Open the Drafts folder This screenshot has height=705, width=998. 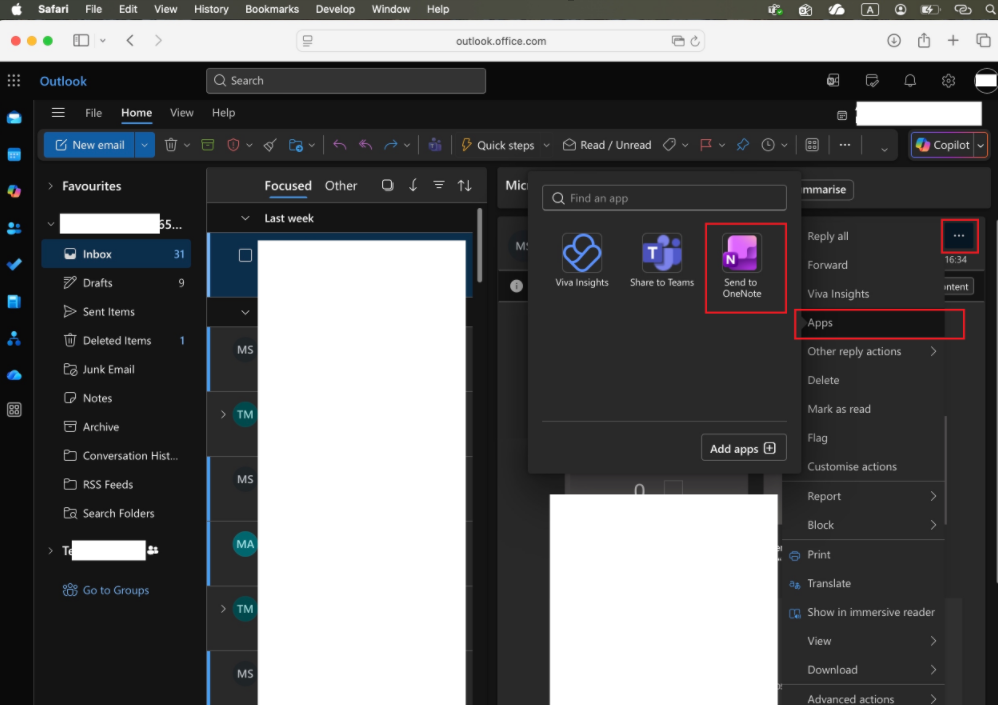tap(116, 283)
